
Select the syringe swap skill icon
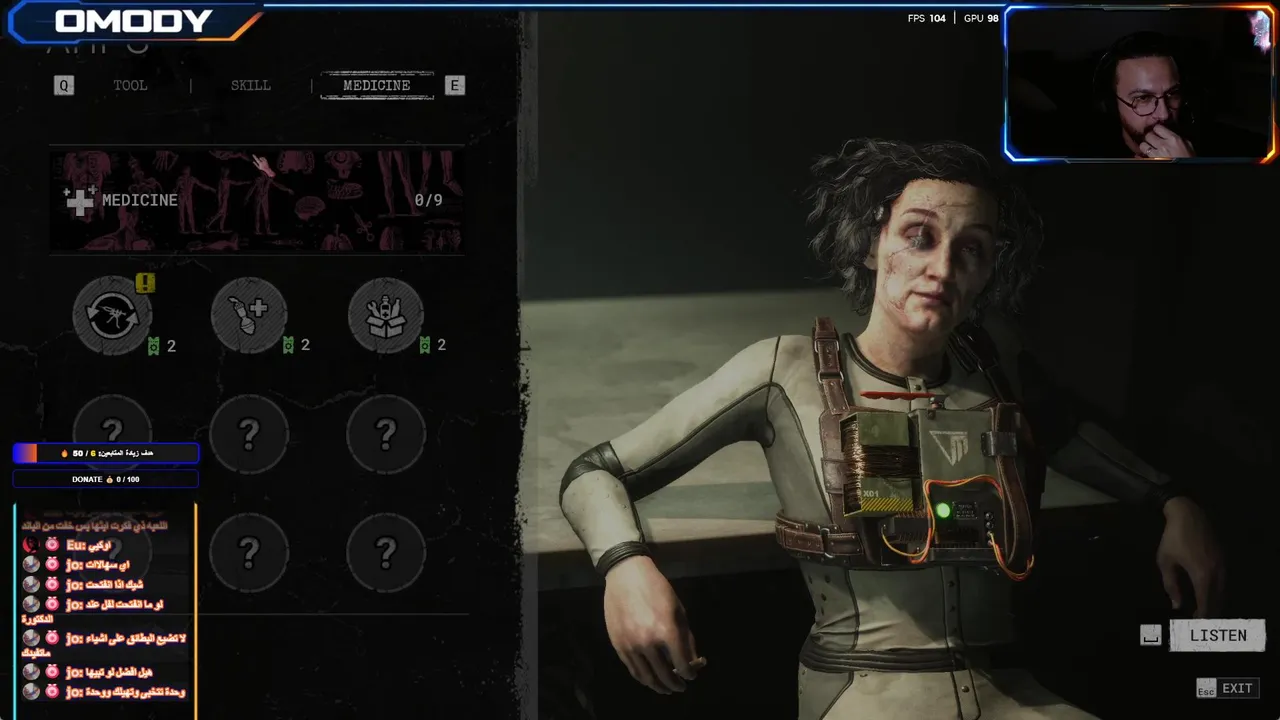tap(112, 316)
